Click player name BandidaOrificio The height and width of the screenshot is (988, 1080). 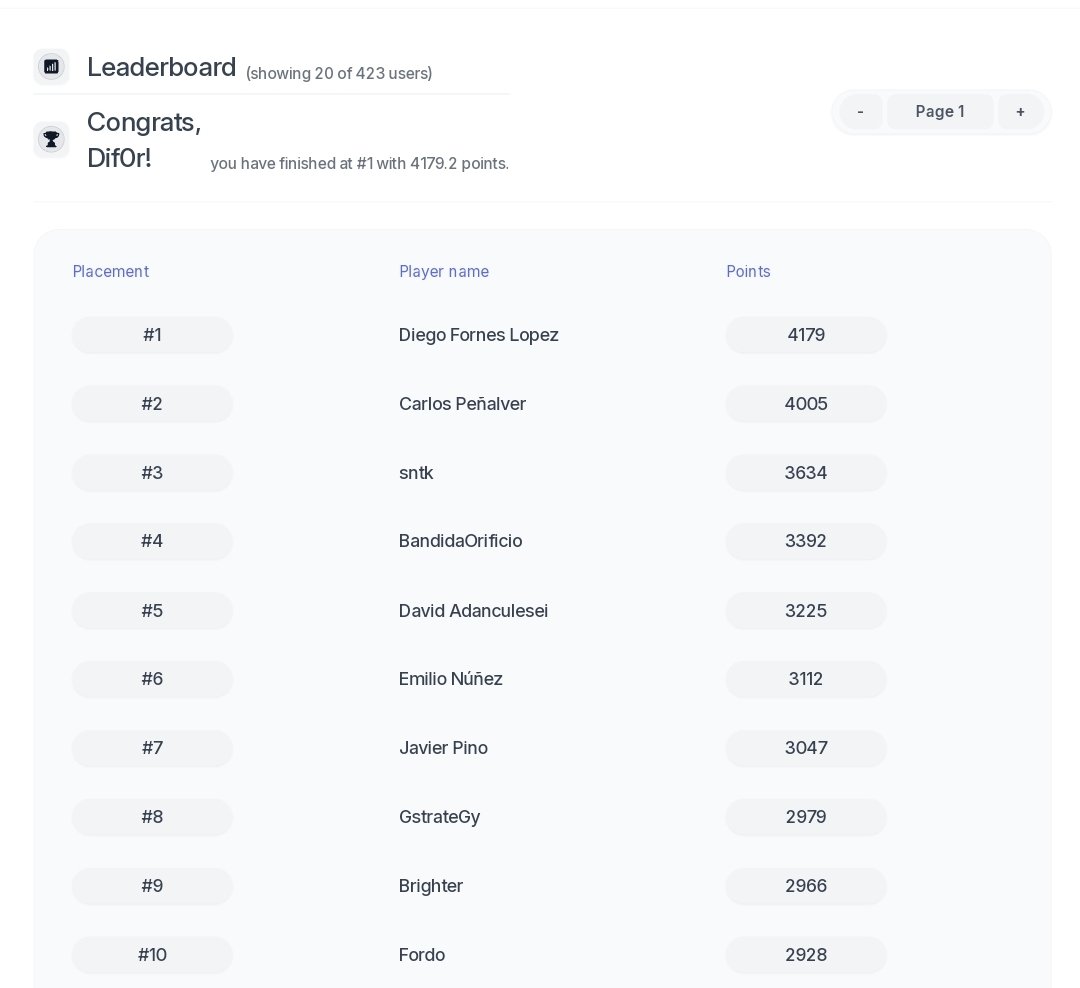click(x=460, y=541)
